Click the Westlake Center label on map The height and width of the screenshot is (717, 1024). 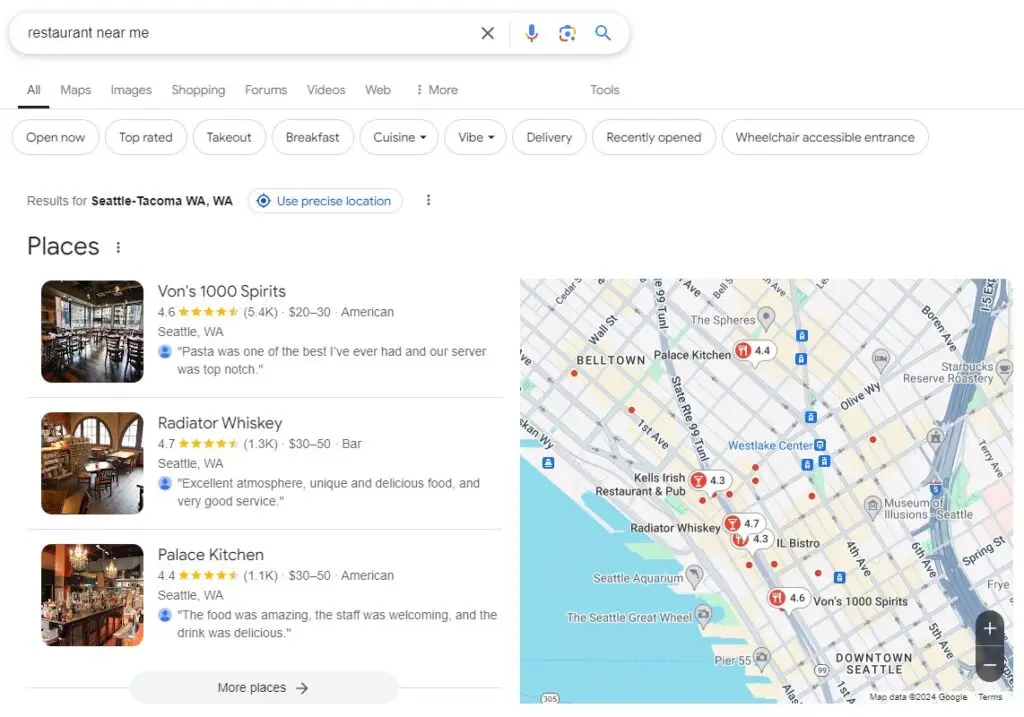point(771,445)
